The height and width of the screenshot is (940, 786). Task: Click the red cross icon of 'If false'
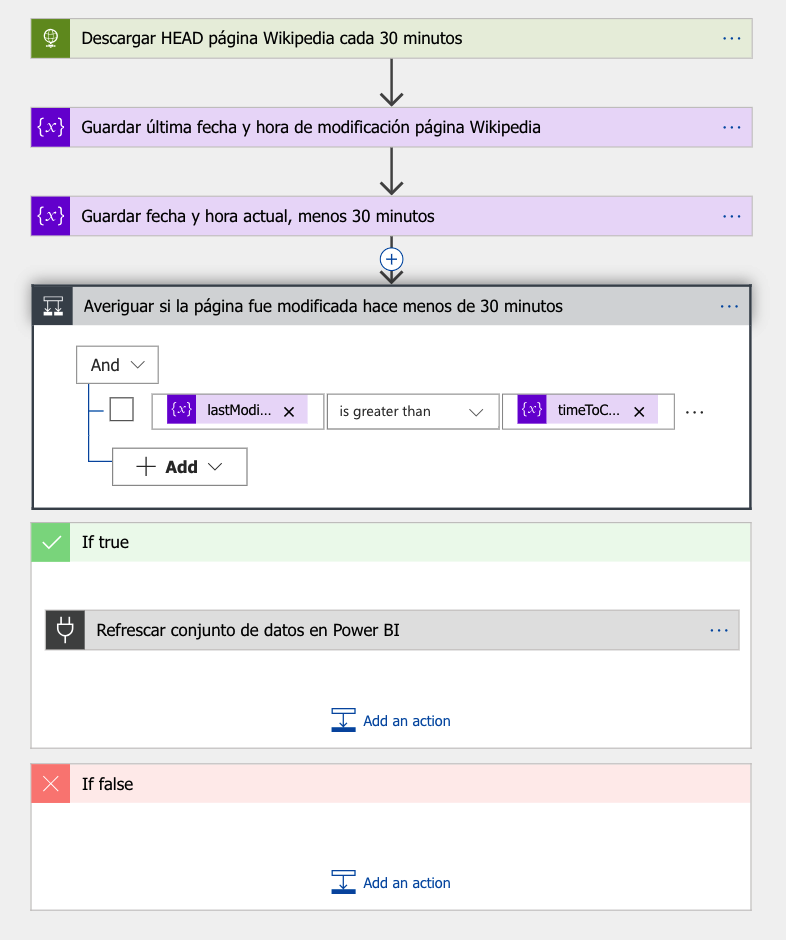pyautogui.click(x=50, y=784)
